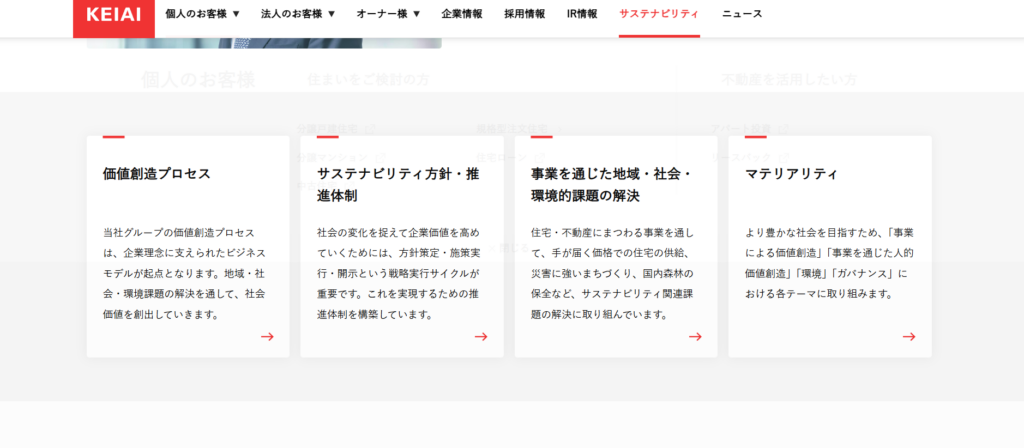Open 事業を通じた地域・社会・環境的課題の解決 heading
This screenshot has width=1024, height=448.
(612, 184)
